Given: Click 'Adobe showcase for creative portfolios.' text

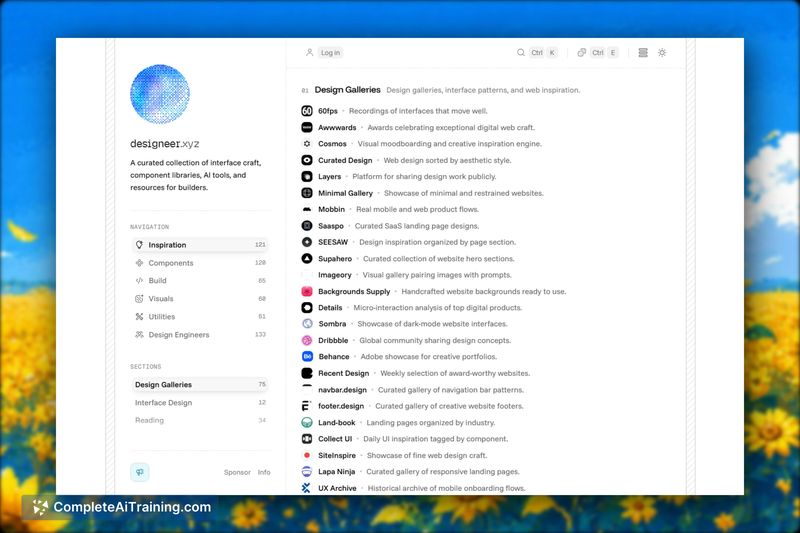Looking at the screenshot, I should point(429,357).
